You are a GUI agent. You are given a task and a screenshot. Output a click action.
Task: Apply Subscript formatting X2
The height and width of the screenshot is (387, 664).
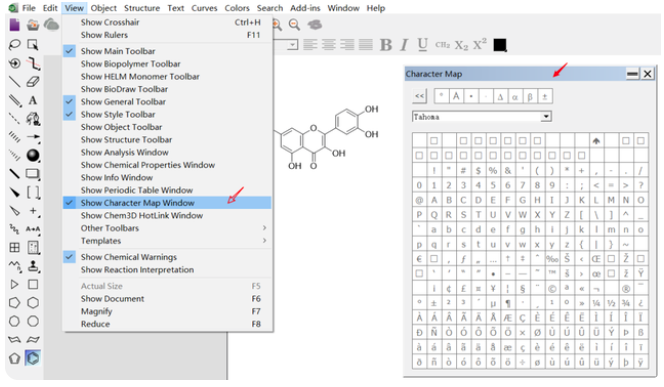tap(461, 45)
